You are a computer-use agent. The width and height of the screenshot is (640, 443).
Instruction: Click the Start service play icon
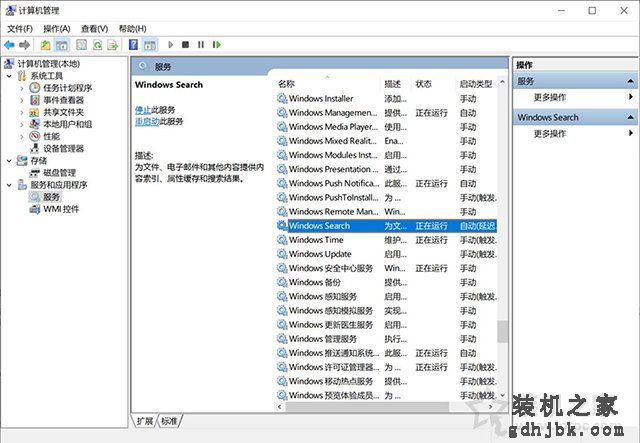tap(171, 45)
